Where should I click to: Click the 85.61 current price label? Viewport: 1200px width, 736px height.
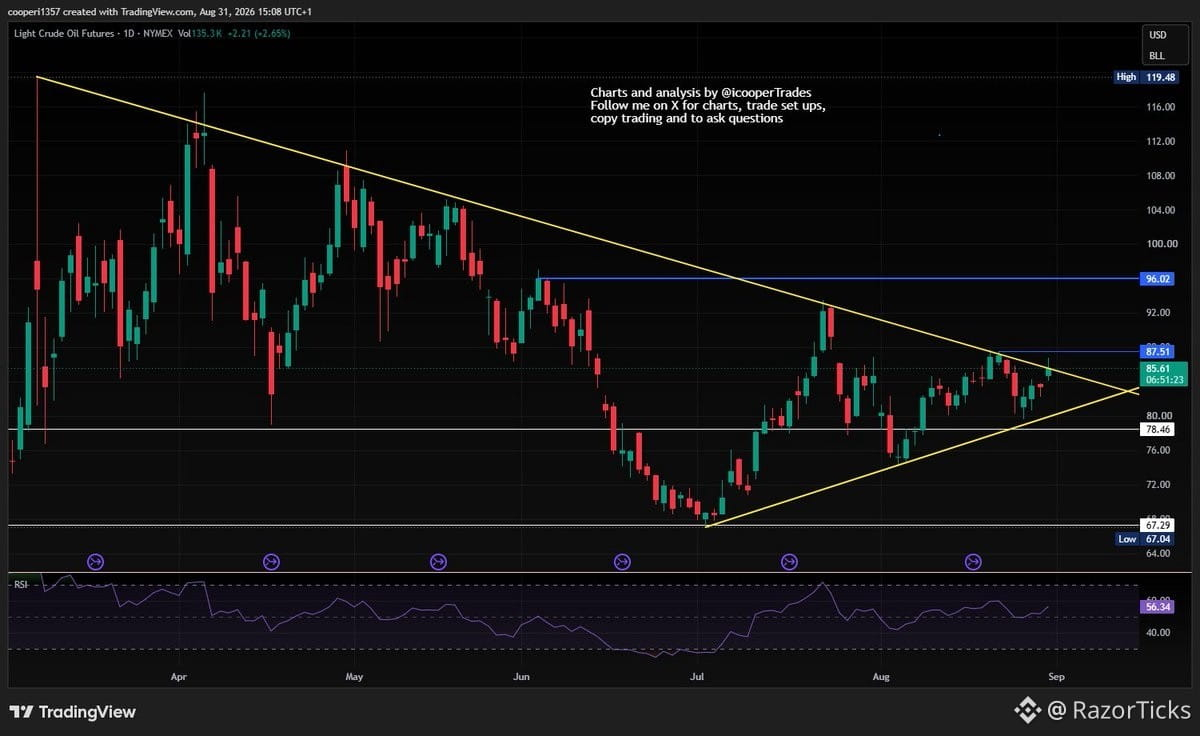1158,368
